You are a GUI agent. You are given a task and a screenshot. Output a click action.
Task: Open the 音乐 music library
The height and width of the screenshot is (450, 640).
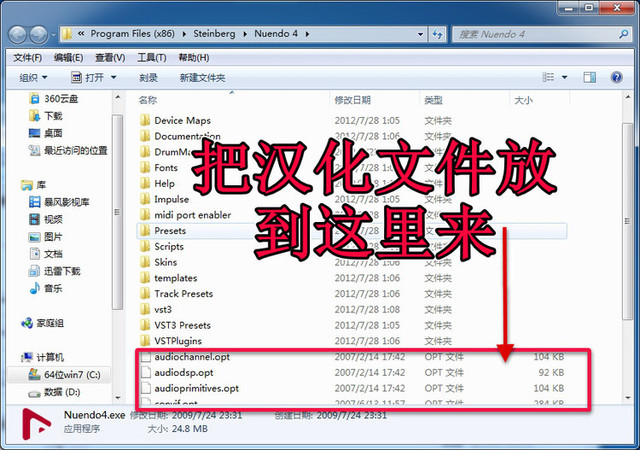point(52,288)
